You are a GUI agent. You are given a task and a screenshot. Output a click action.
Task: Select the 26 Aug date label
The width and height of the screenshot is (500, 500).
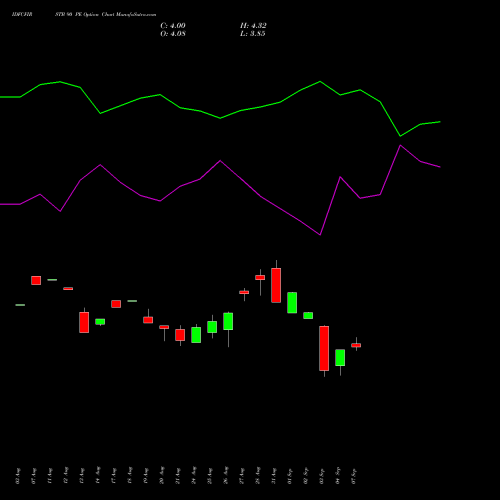[x=226, y=476]
